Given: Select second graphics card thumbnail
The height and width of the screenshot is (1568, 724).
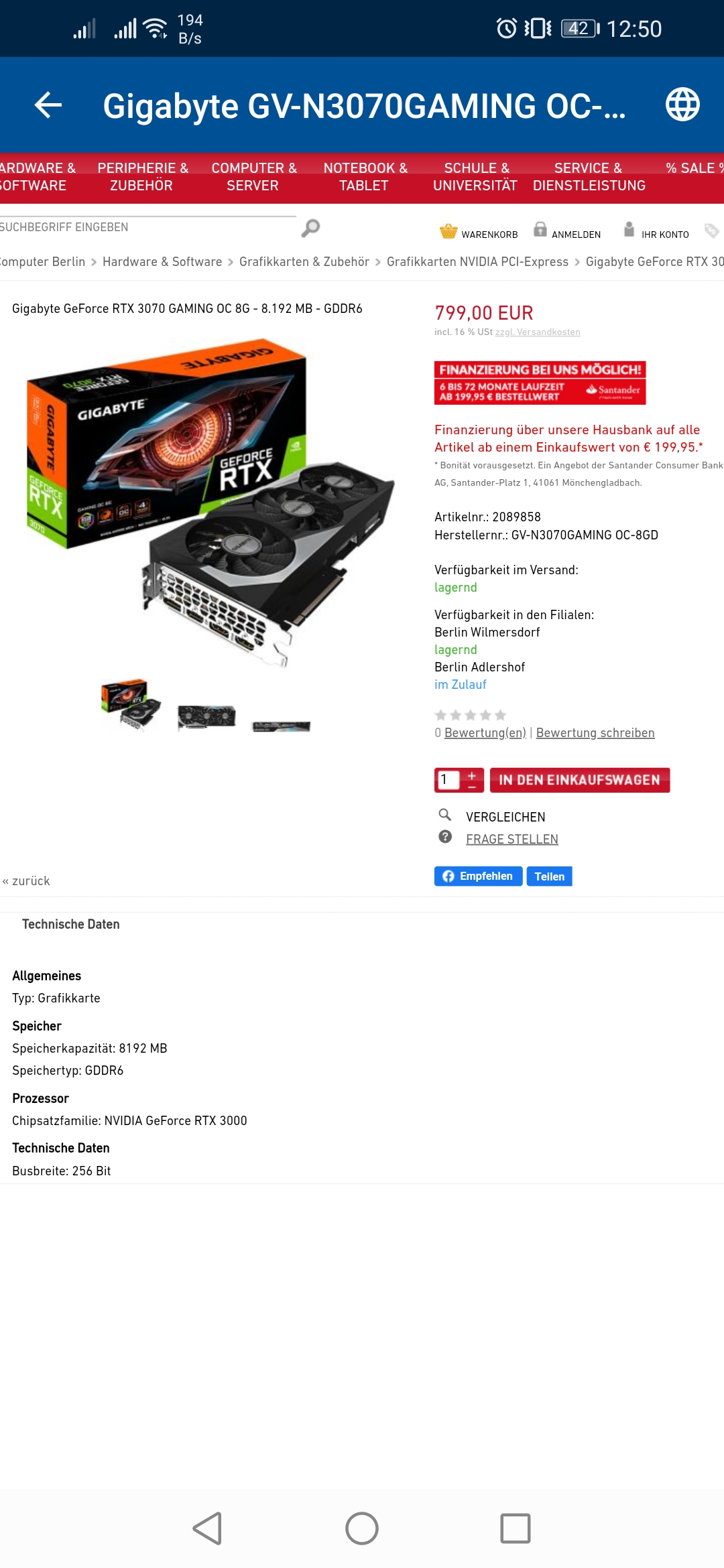Looking at the screenshot, I should [206, 717].
